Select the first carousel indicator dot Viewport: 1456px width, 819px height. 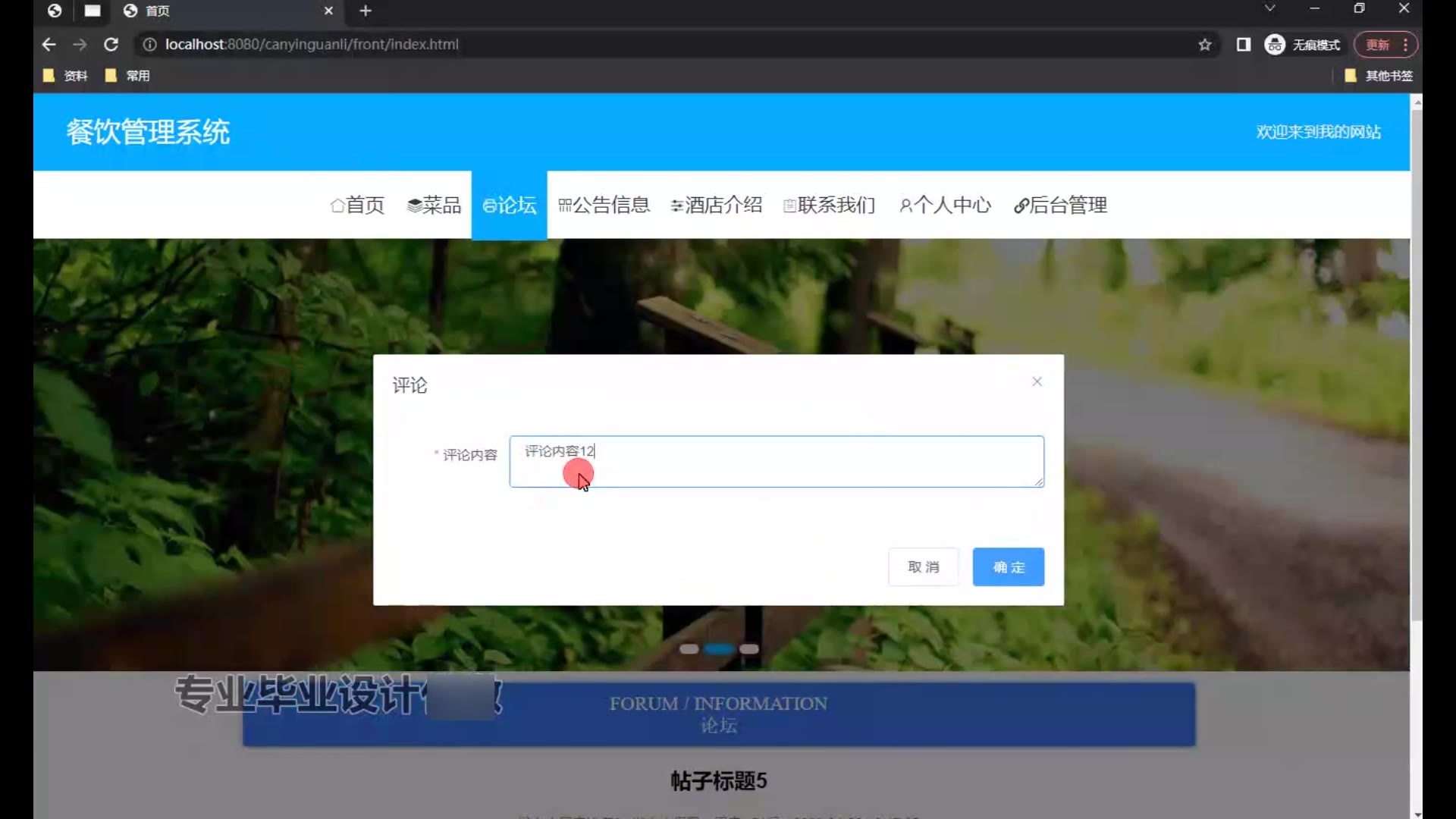[x=689, y=649]
